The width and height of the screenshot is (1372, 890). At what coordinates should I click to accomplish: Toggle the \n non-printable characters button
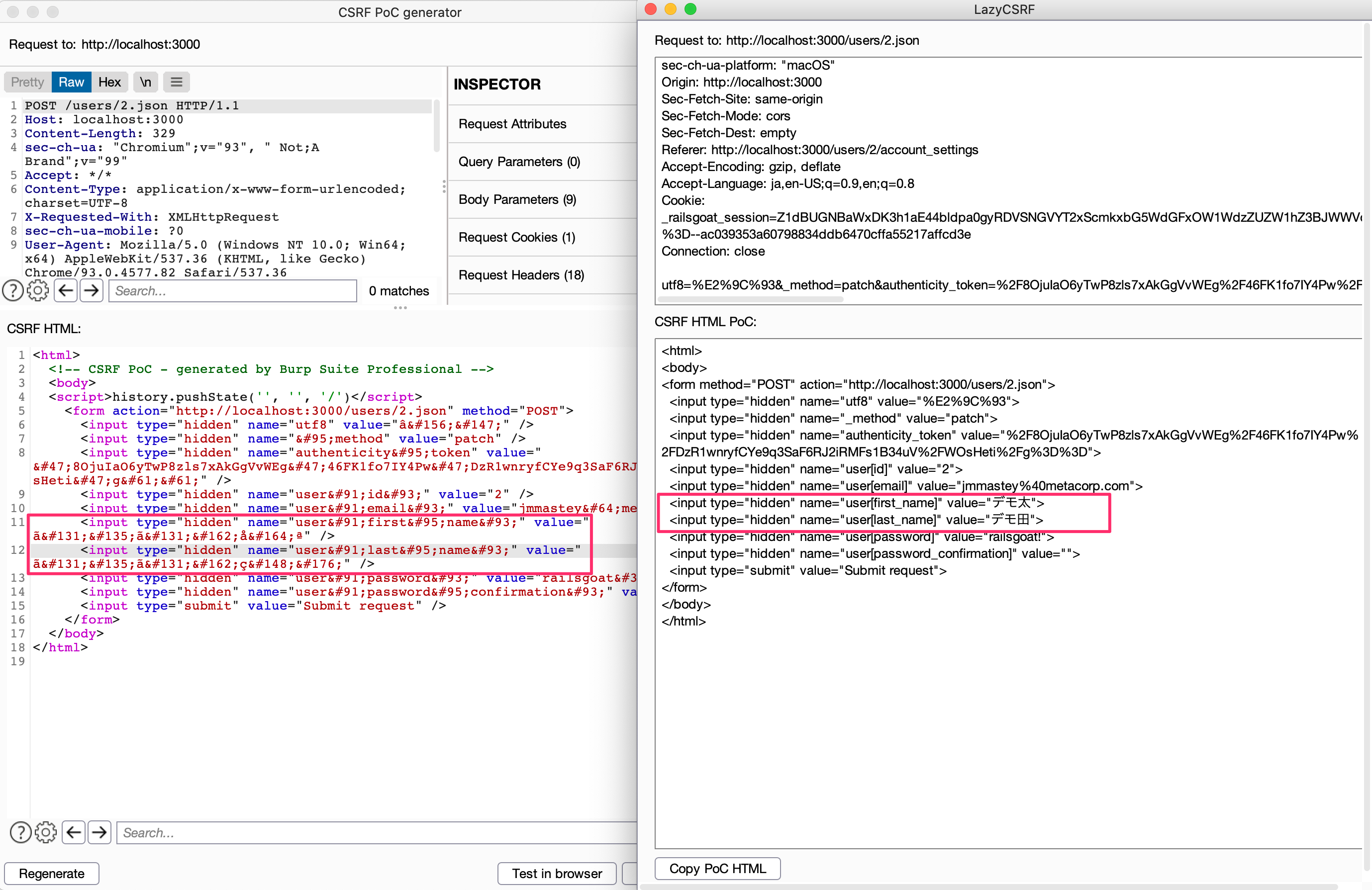145,82
